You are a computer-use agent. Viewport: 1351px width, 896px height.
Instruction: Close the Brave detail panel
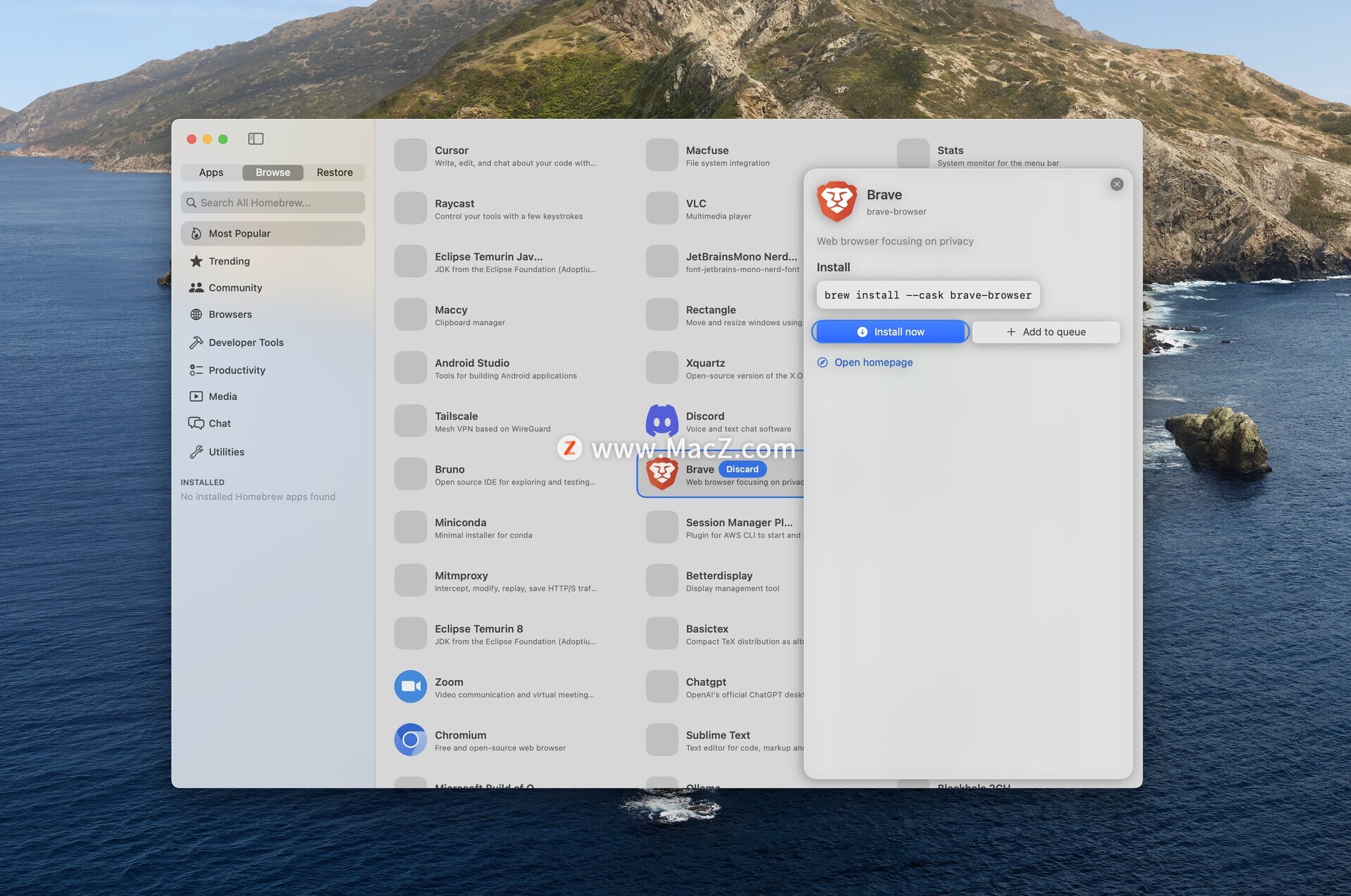tap(1117, 184)
